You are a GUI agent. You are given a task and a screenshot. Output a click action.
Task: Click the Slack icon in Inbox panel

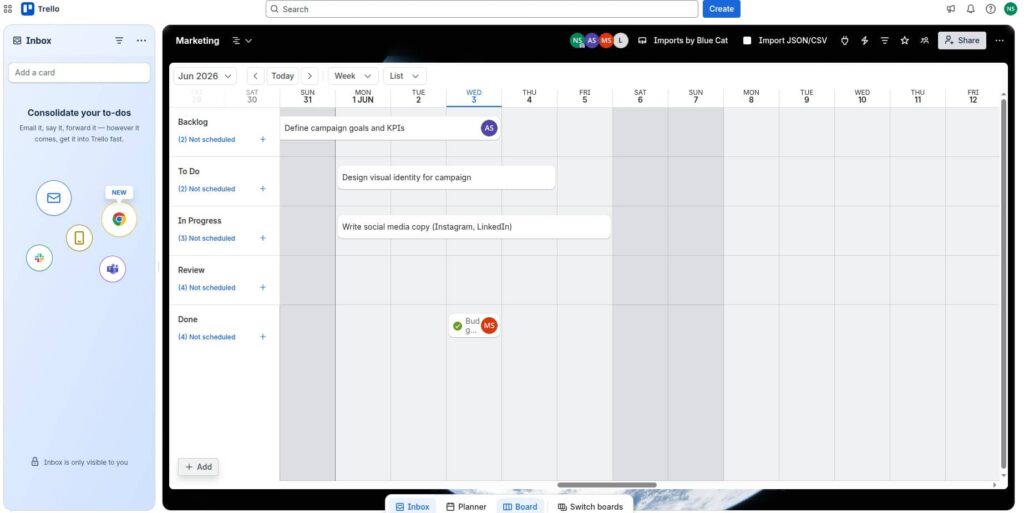[x=39, y=258]
